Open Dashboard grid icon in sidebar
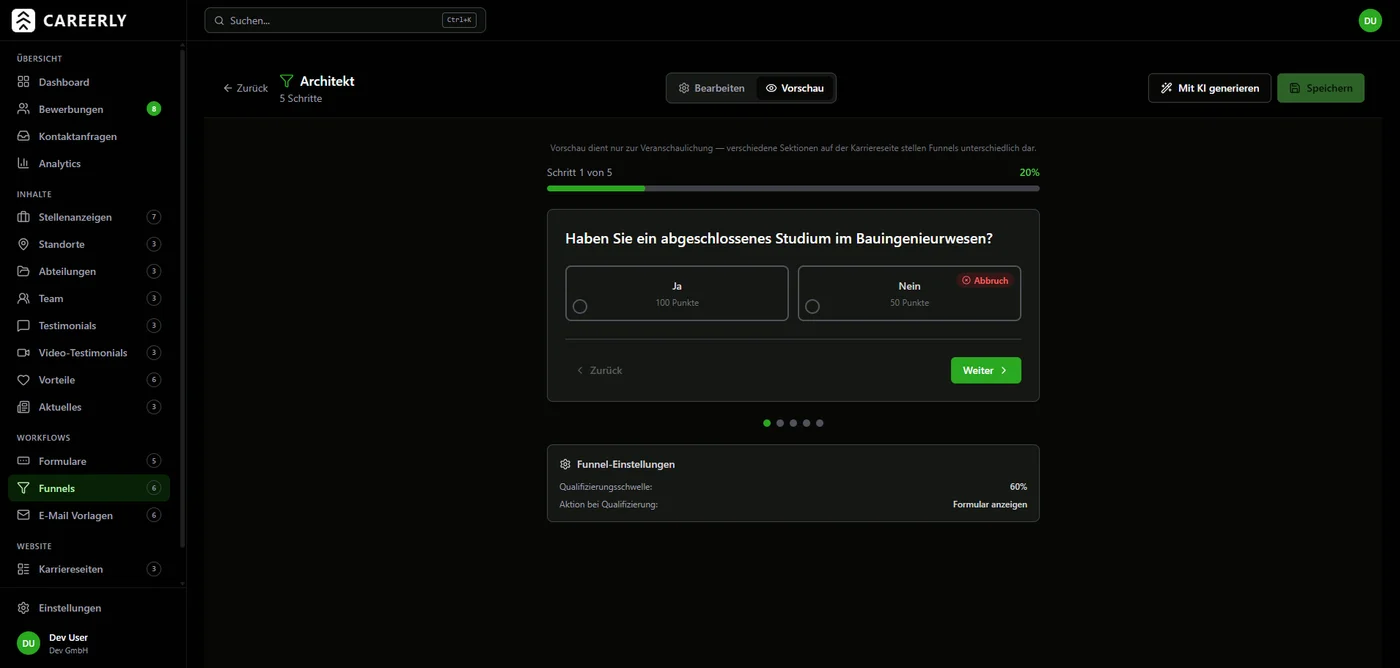 click(x=23, y=82)
